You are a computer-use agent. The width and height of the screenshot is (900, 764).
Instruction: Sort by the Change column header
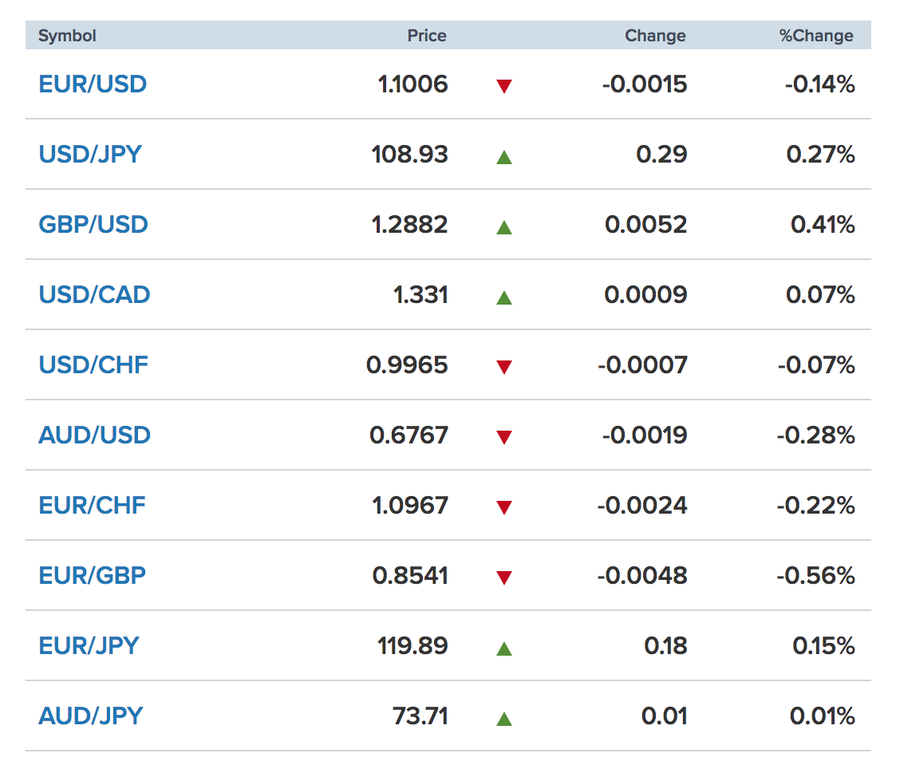click(x=655, y=36)
